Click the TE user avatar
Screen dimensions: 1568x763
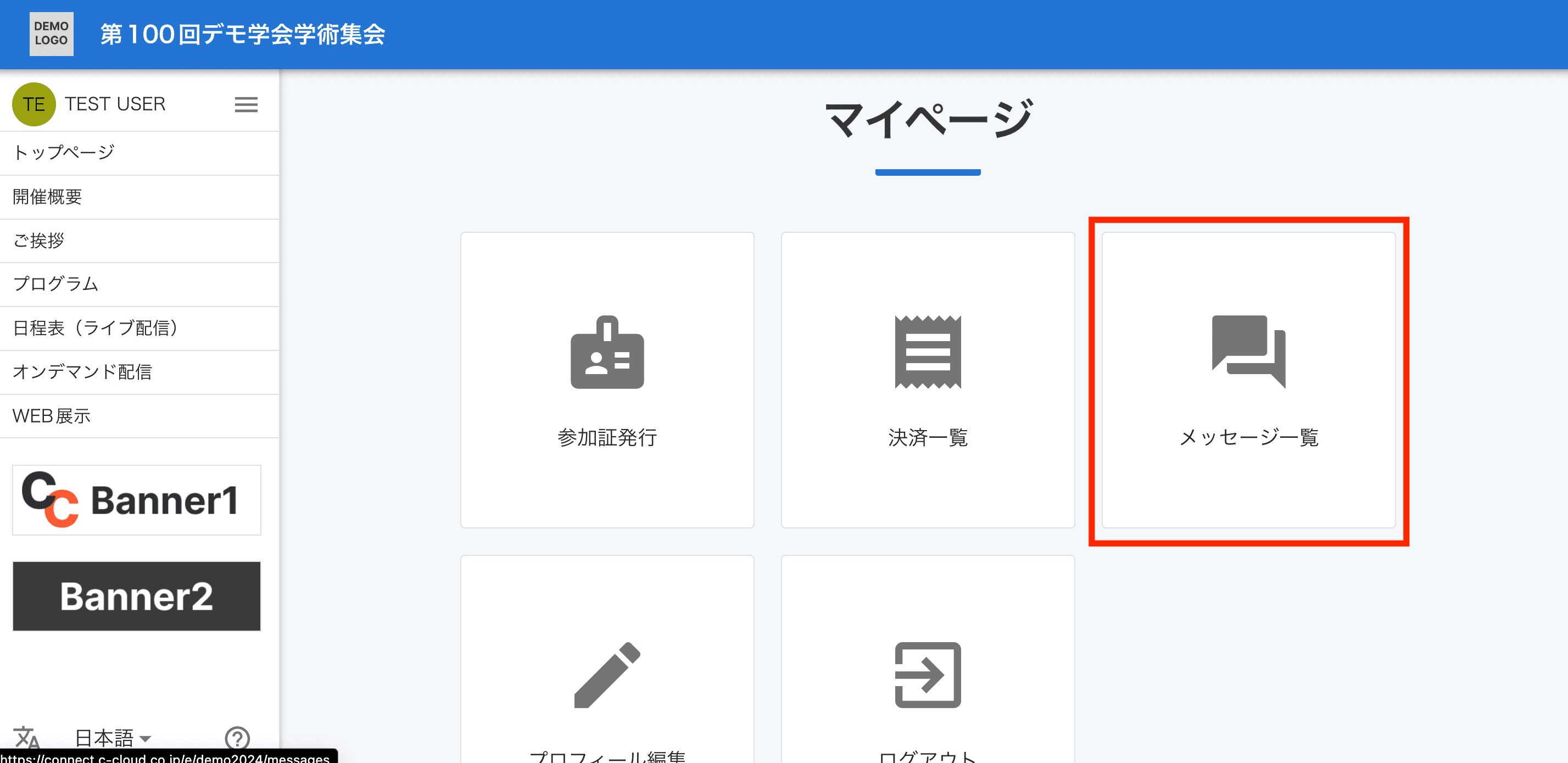(x=34, y=104)
